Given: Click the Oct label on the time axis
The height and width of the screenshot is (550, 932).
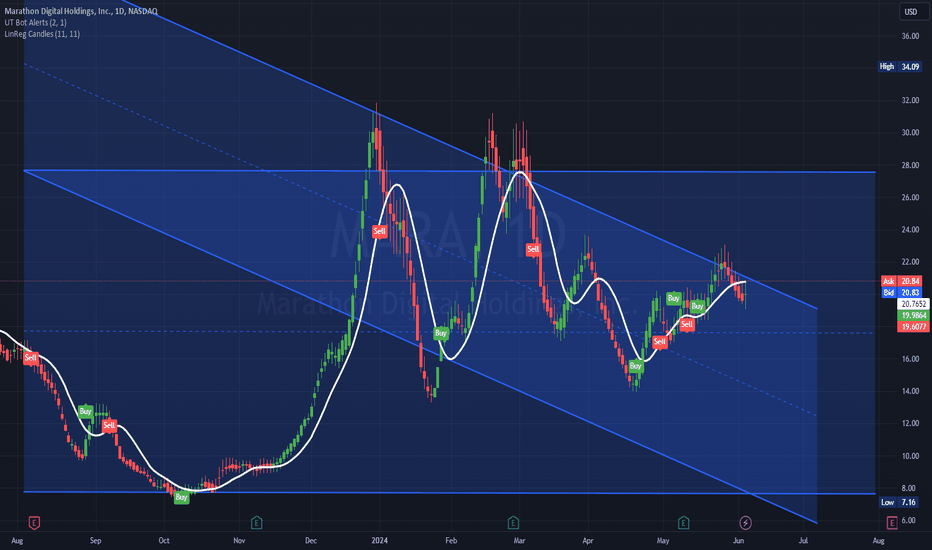Looking at the screenshot, I should [163, 540].
